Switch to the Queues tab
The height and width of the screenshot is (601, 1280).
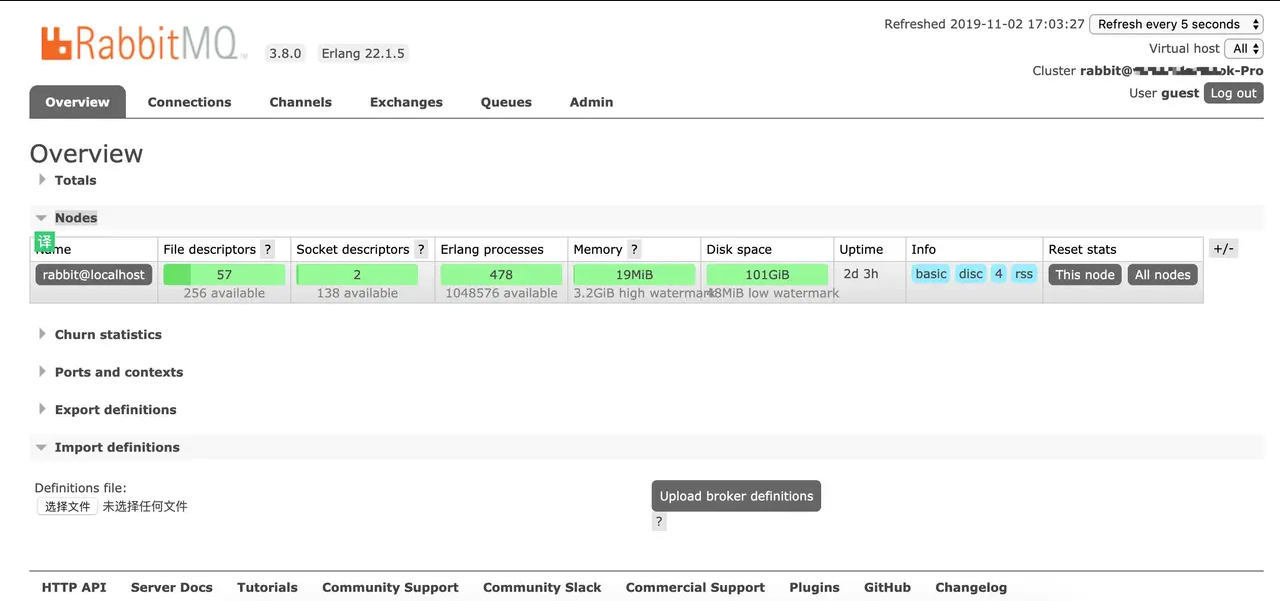pos(506,102)
